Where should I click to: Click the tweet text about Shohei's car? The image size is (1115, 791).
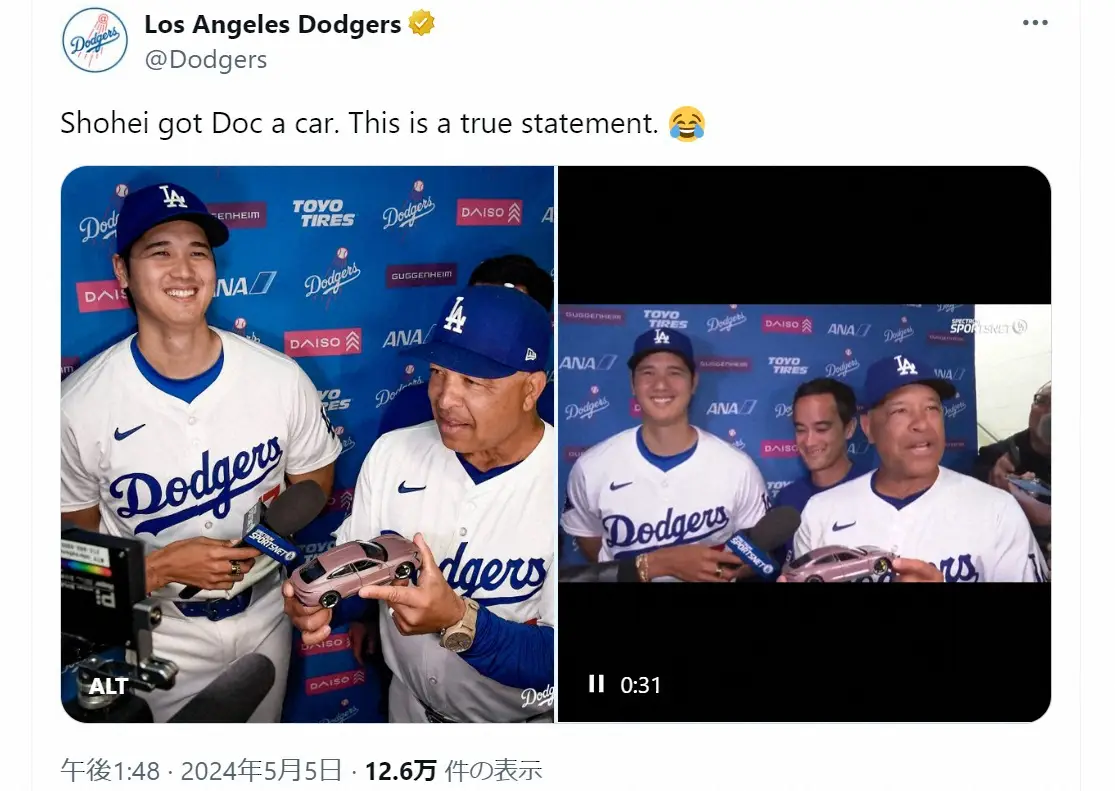pyautogui.click(x=359, y=124)
